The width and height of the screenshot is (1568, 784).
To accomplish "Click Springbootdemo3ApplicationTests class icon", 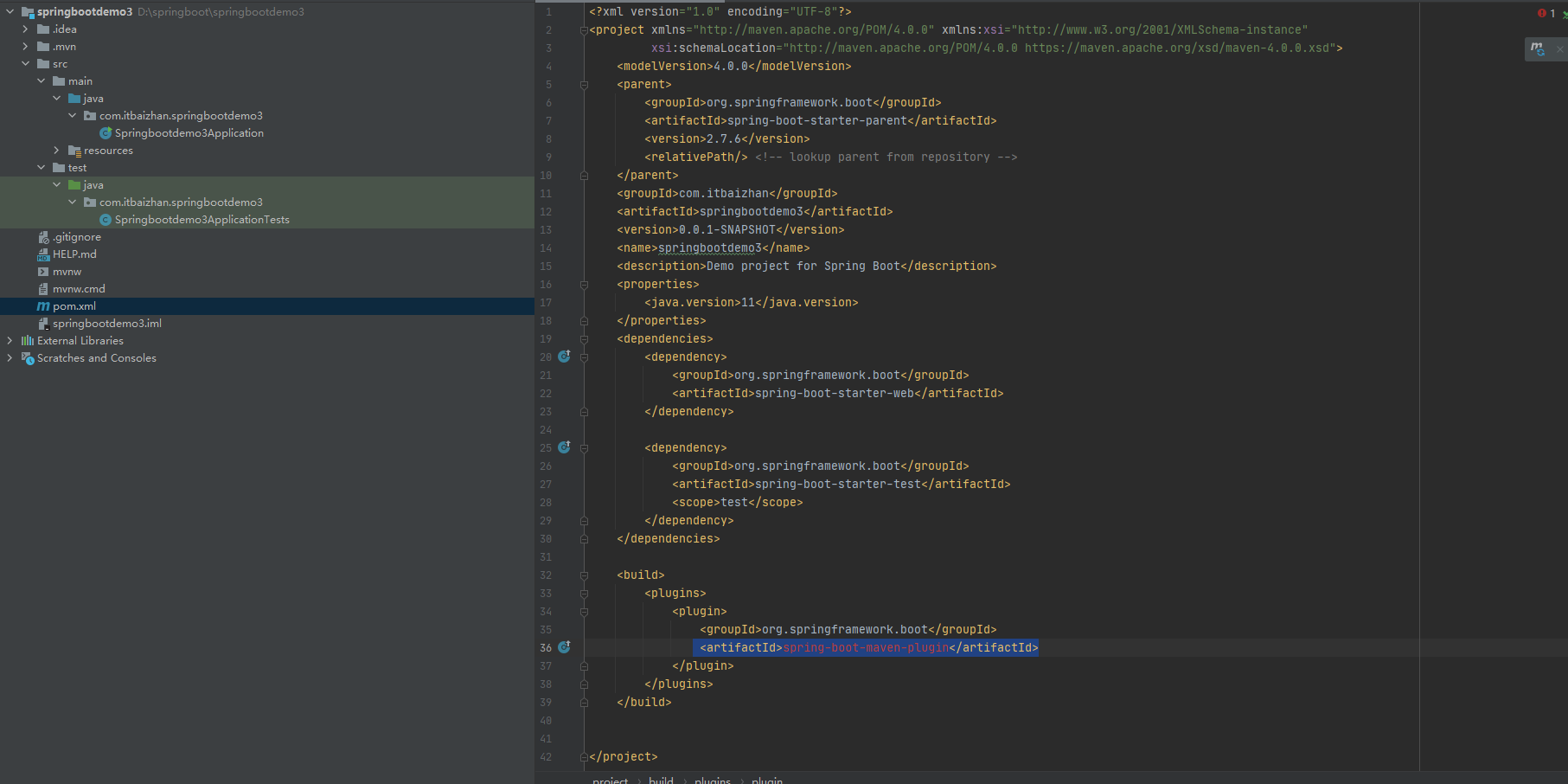I will point(106,220).
